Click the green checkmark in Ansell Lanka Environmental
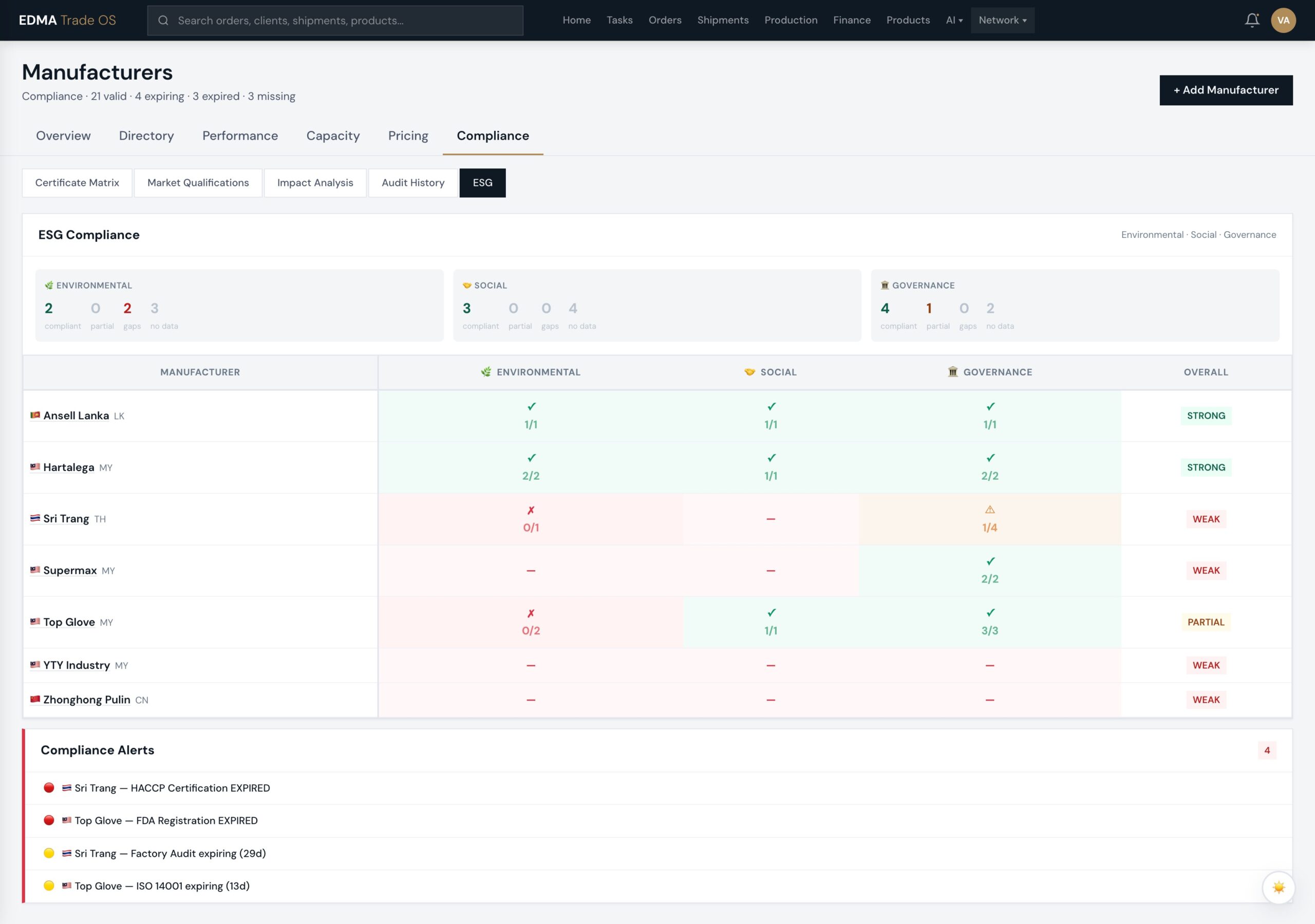The image size is (1315, 924). pyautogui.click(x=531, y=406)
